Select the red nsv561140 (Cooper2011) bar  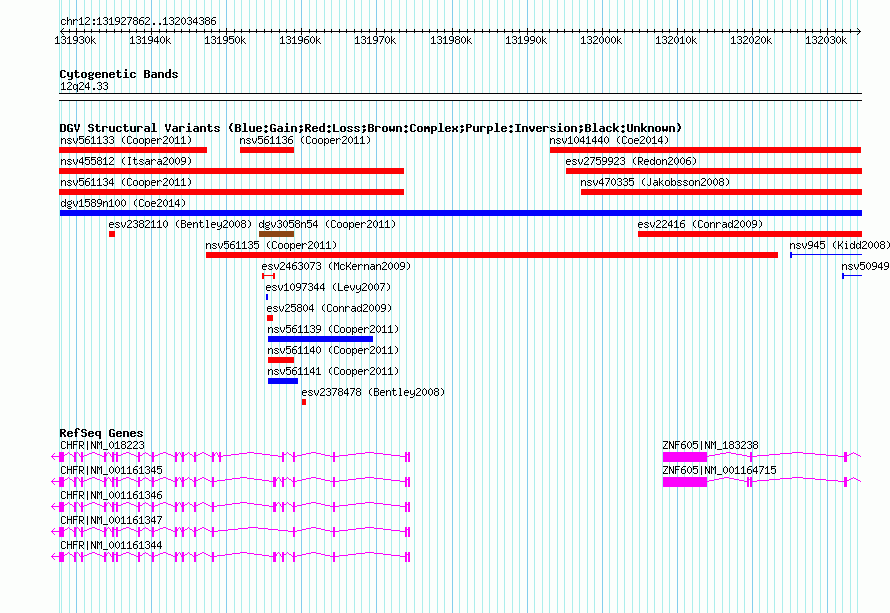tap(281, 360)
